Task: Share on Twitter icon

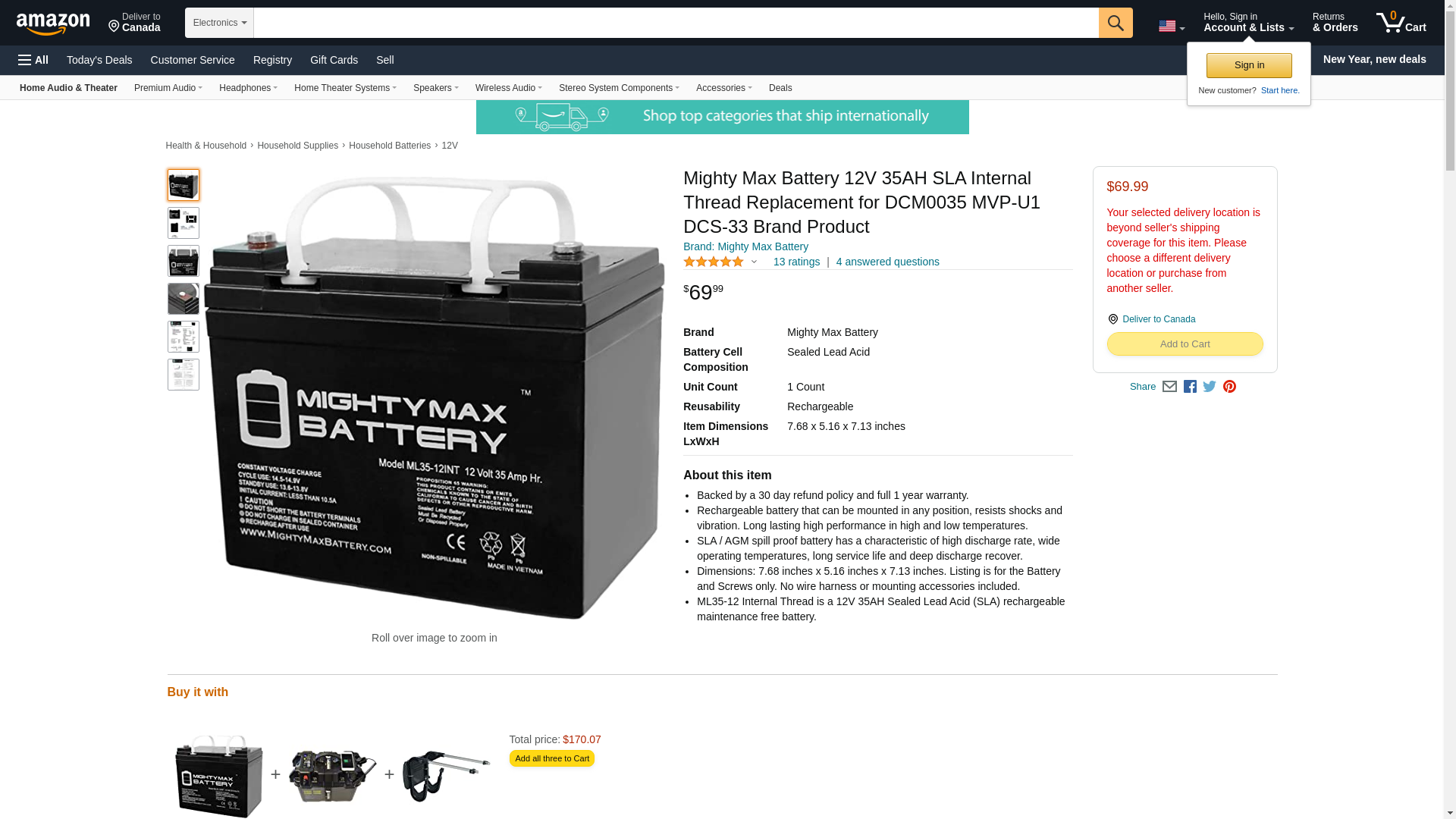Action: click(1210, 387)
